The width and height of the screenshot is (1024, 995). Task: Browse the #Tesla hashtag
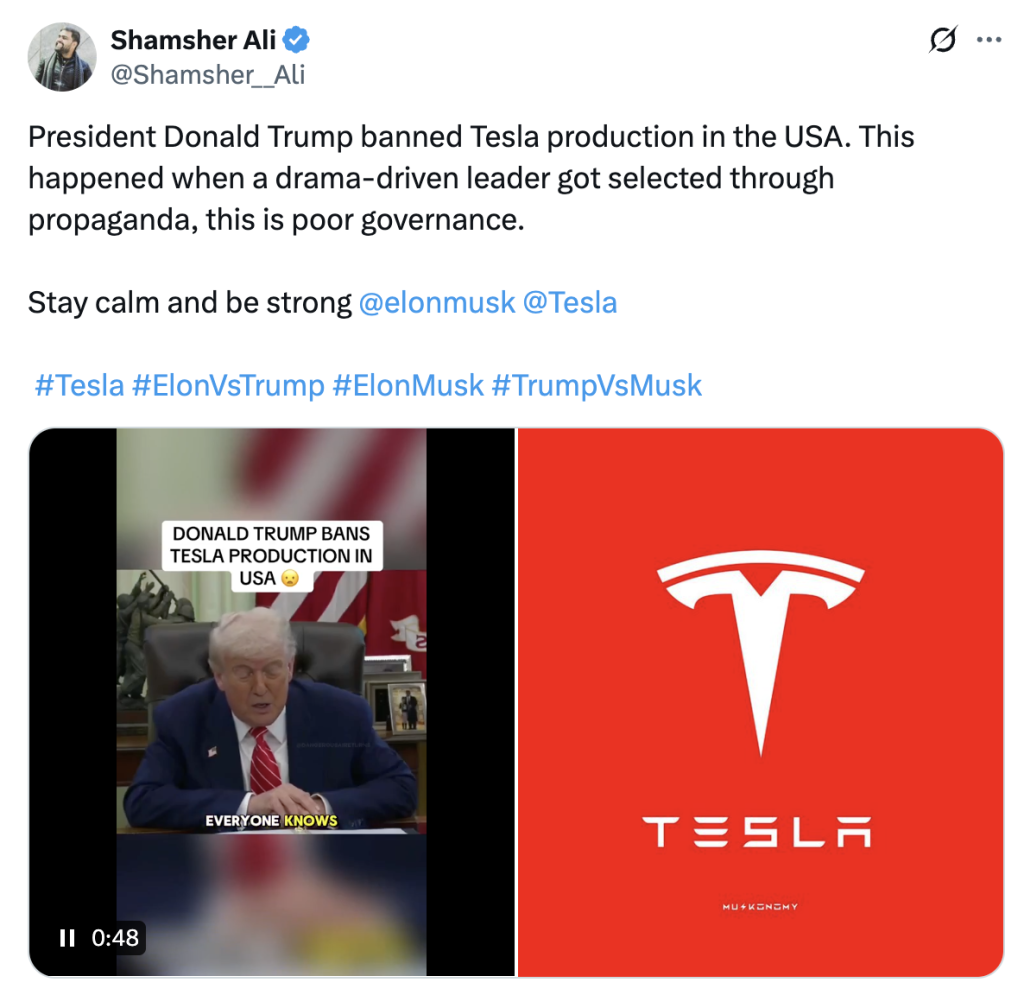click(x=79, y=385)
